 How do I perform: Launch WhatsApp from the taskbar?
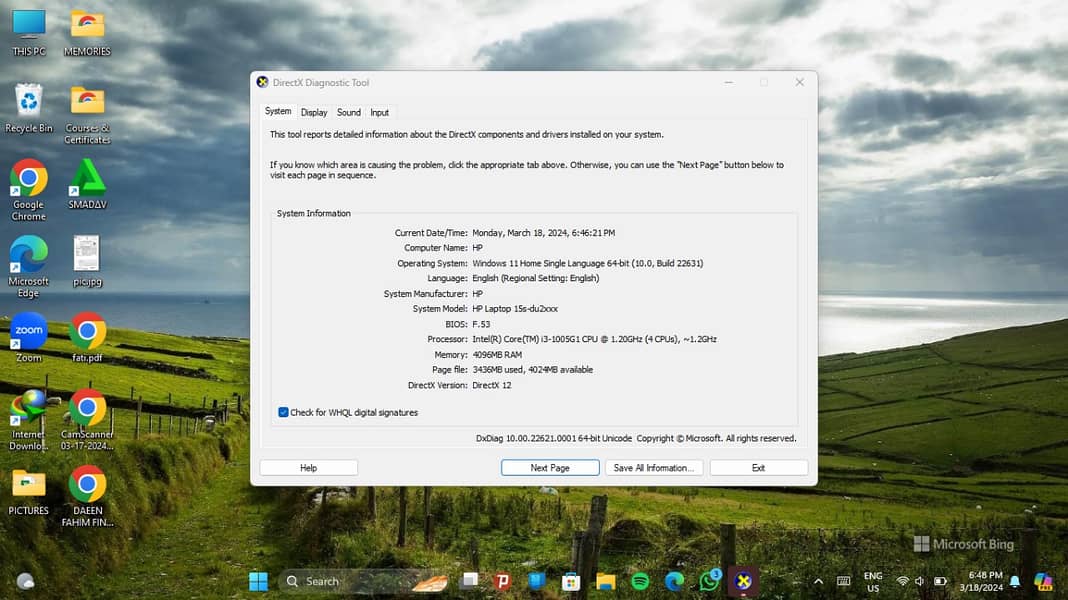point(709,581)
